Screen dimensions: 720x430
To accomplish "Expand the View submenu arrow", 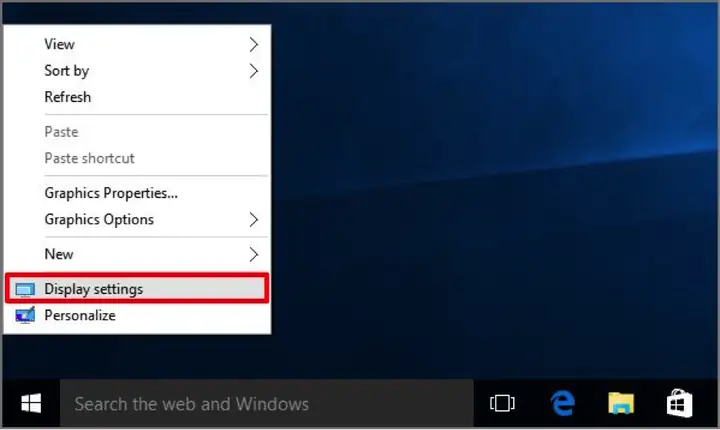I will tap(253, 44).
